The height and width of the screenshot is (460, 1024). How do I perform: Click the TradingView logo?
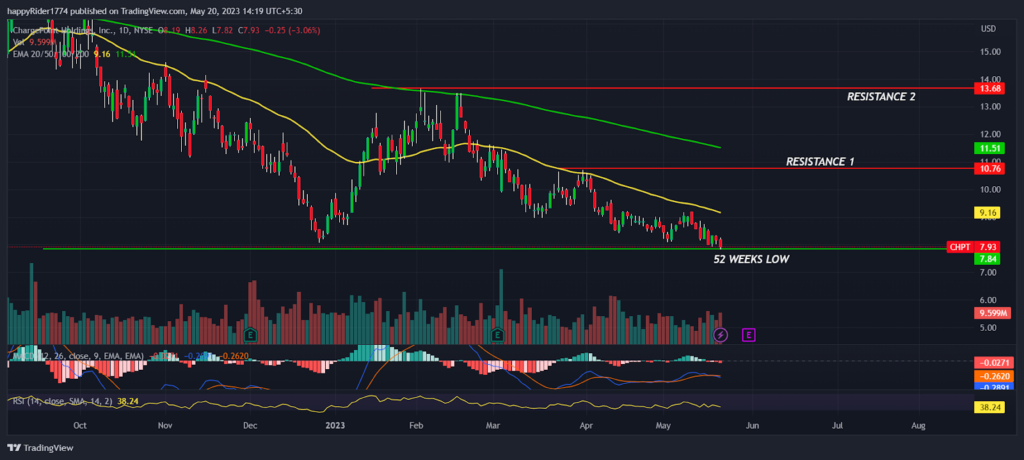click(x=40, y=448)
